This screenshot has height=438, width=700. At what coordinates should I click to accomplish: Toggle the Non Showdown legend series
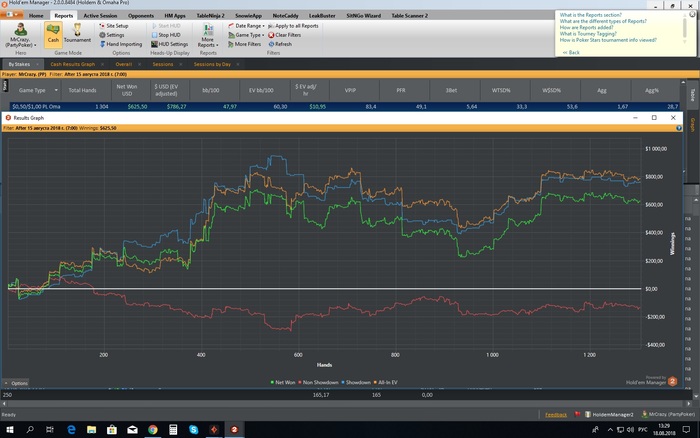pos(318,383)
